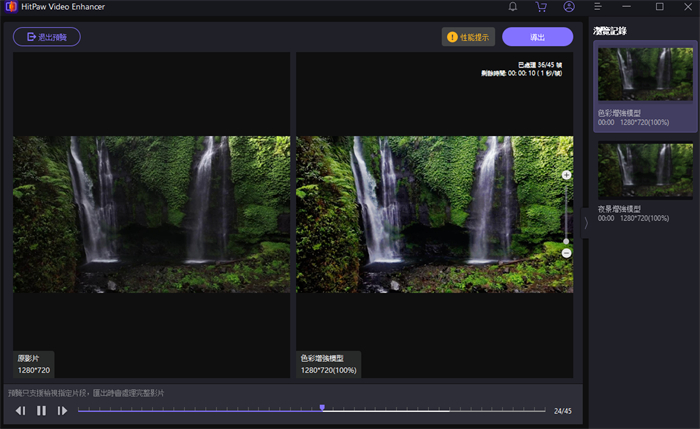Click the HitPaw app logo icon

(9, 7)
